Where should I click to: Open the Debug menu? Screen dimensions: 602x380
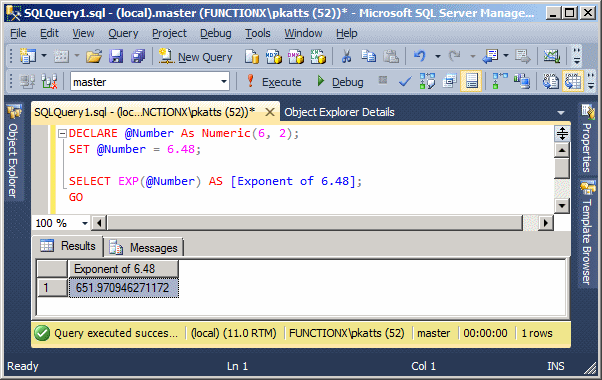click(x=215, y=34)
